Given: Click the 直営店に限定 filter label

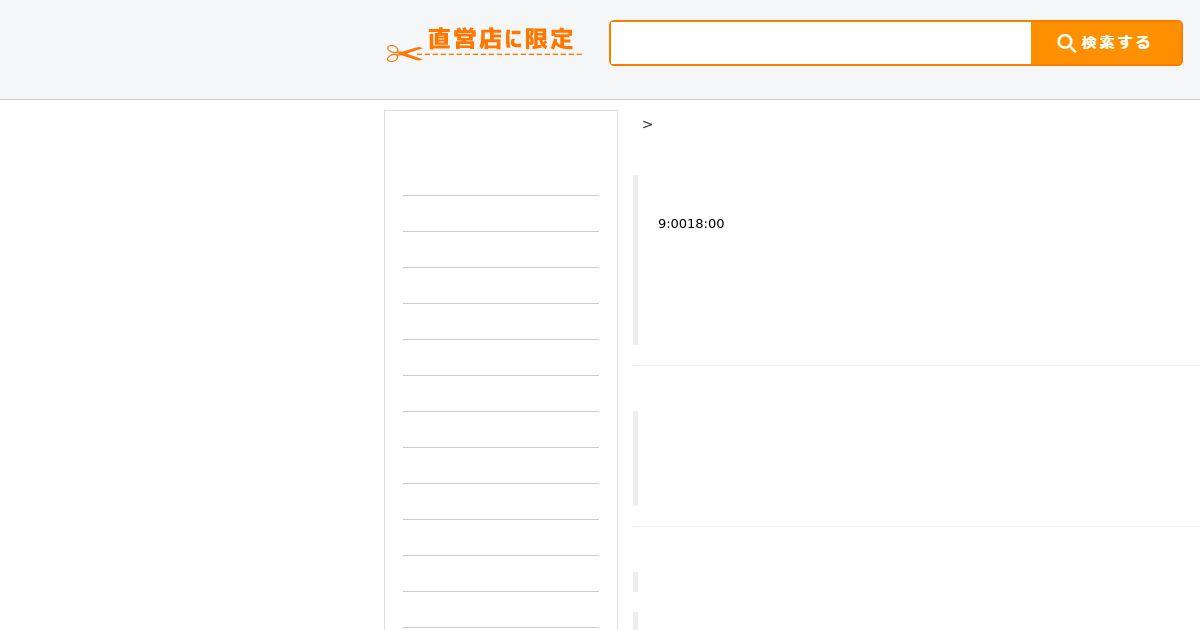Looking at the screenshot, I should [501, 39].
